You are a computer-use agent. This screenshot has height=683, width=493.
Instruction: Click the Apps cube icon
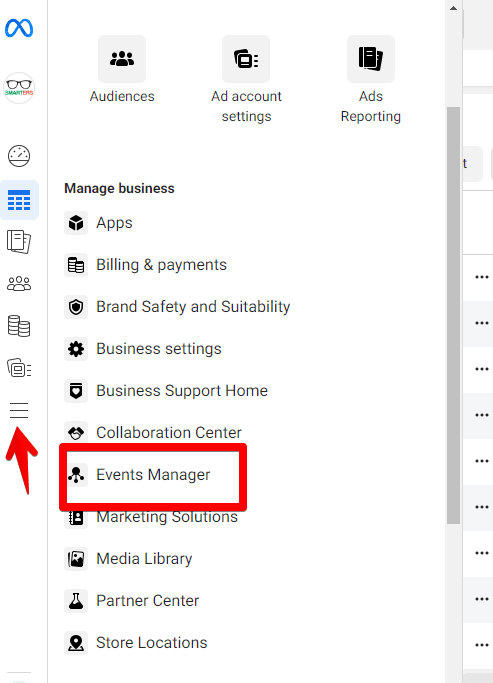coord(76,223)
